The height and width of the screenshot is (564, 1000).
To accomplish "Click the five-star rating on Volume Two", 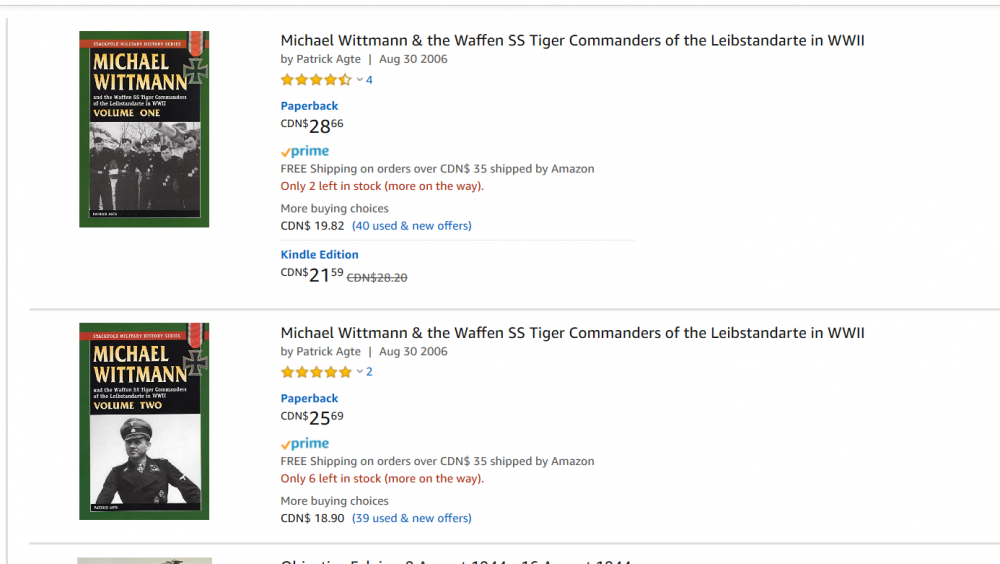I will 316,372.
